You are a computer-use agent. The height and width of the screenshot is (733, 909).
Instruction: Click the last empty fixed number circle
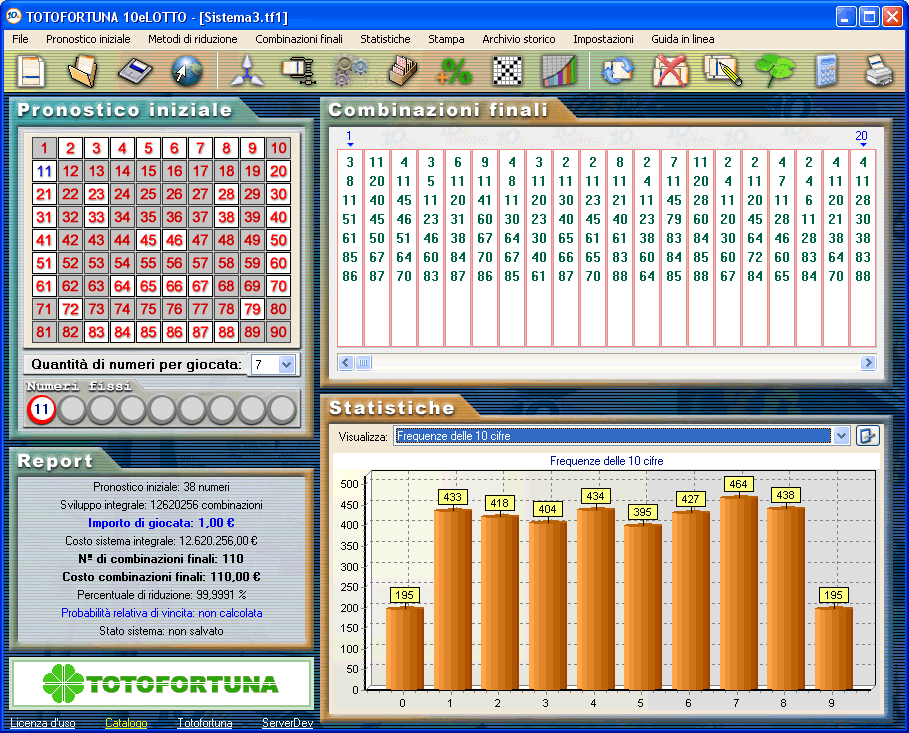[282, 409]
